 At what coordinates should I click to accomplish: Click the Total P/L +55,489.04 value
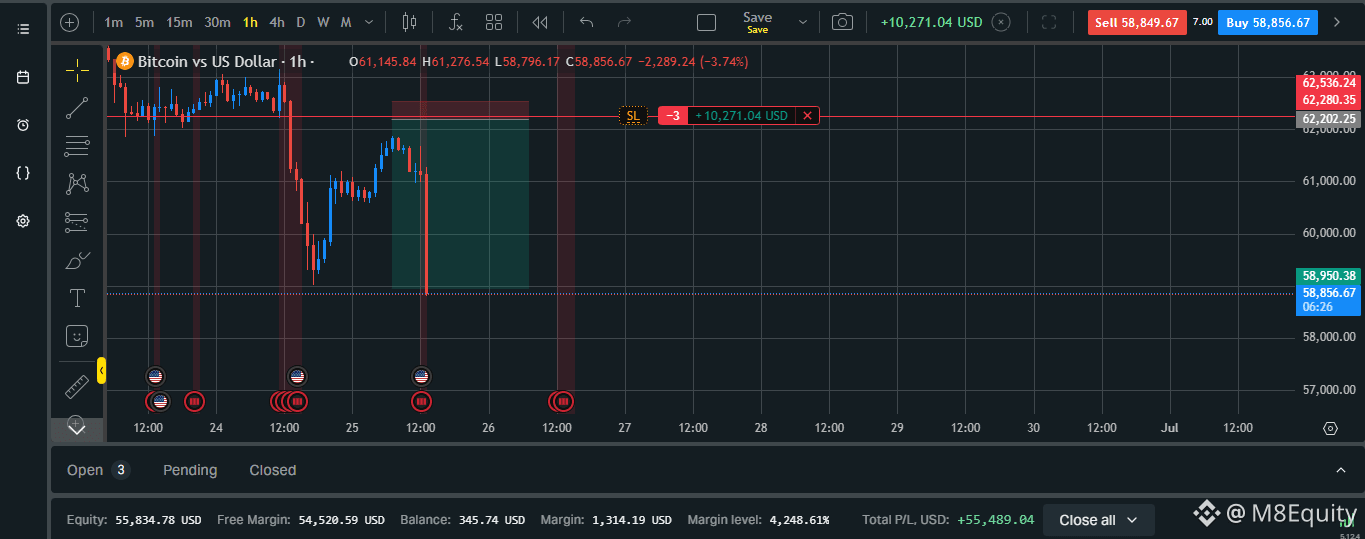pos(994,520)
